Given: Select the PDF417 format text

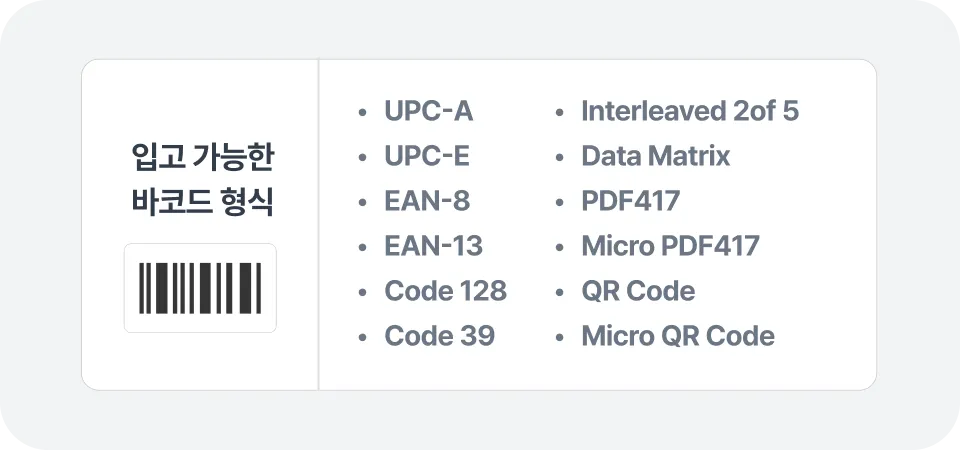Looking at the screenshot, I should point(630,202).
